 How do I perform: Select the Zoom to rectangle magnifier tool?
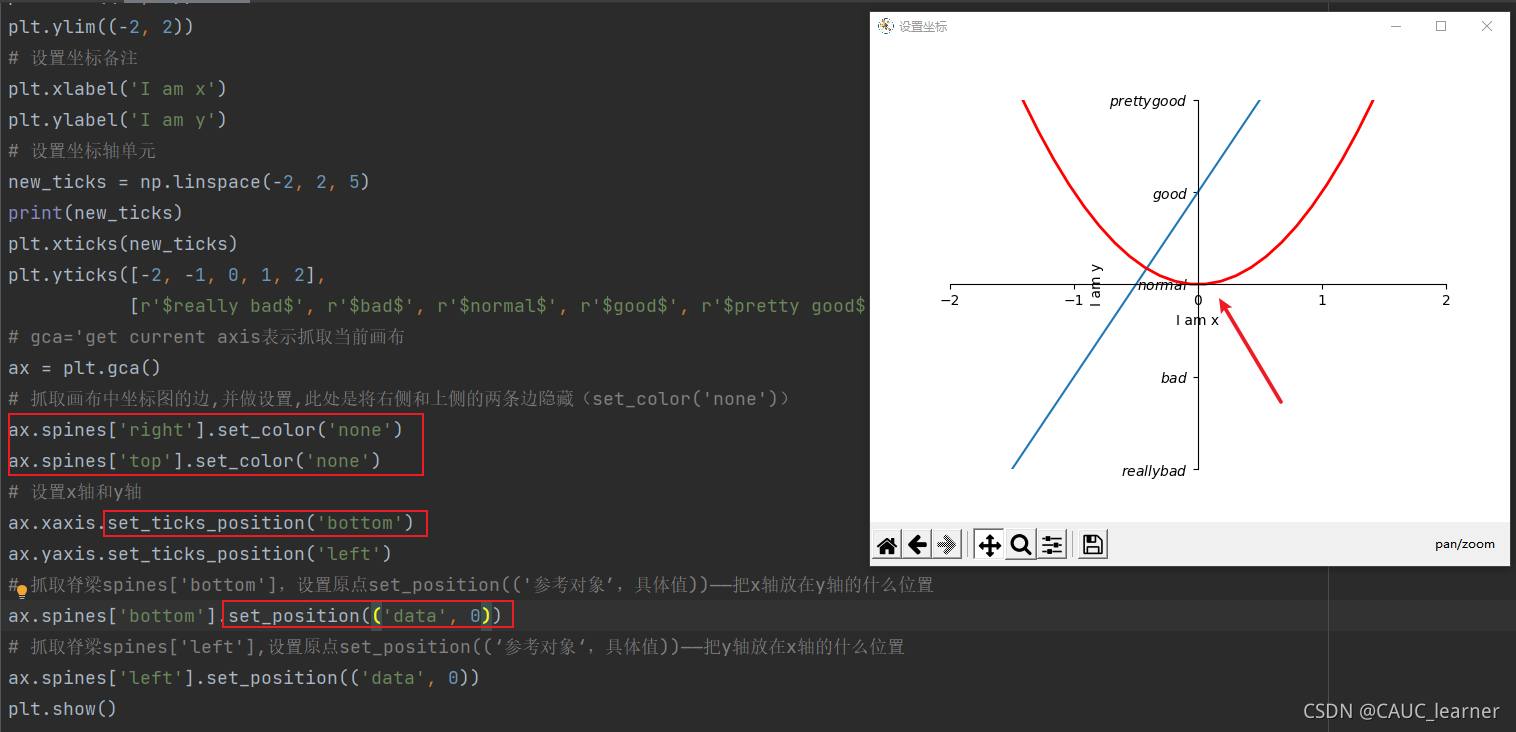point(1021,545)
